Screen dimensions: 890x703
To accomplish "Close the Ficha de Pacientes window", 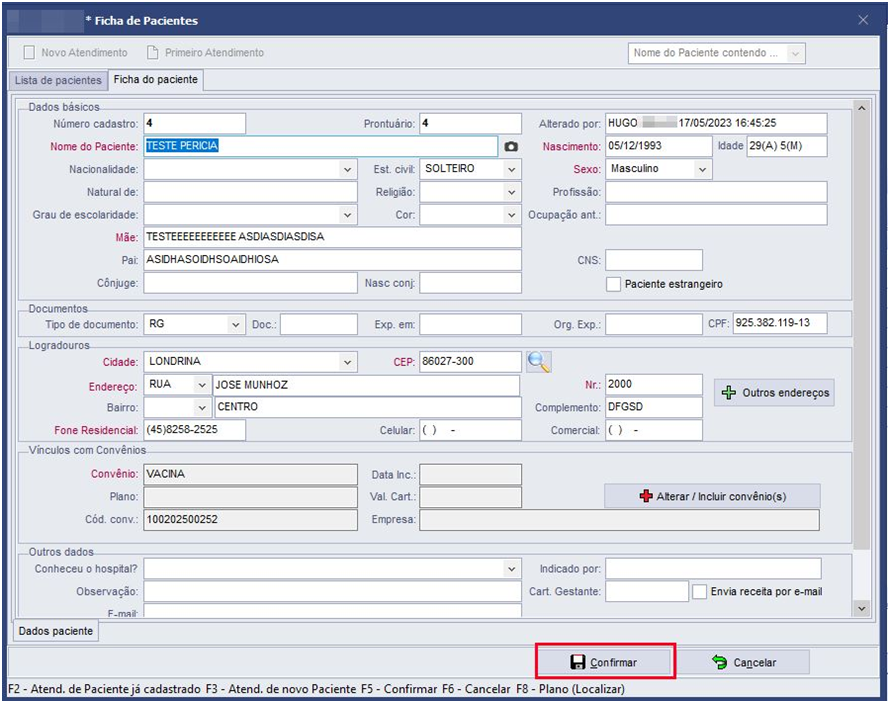I will pos(863,20).
